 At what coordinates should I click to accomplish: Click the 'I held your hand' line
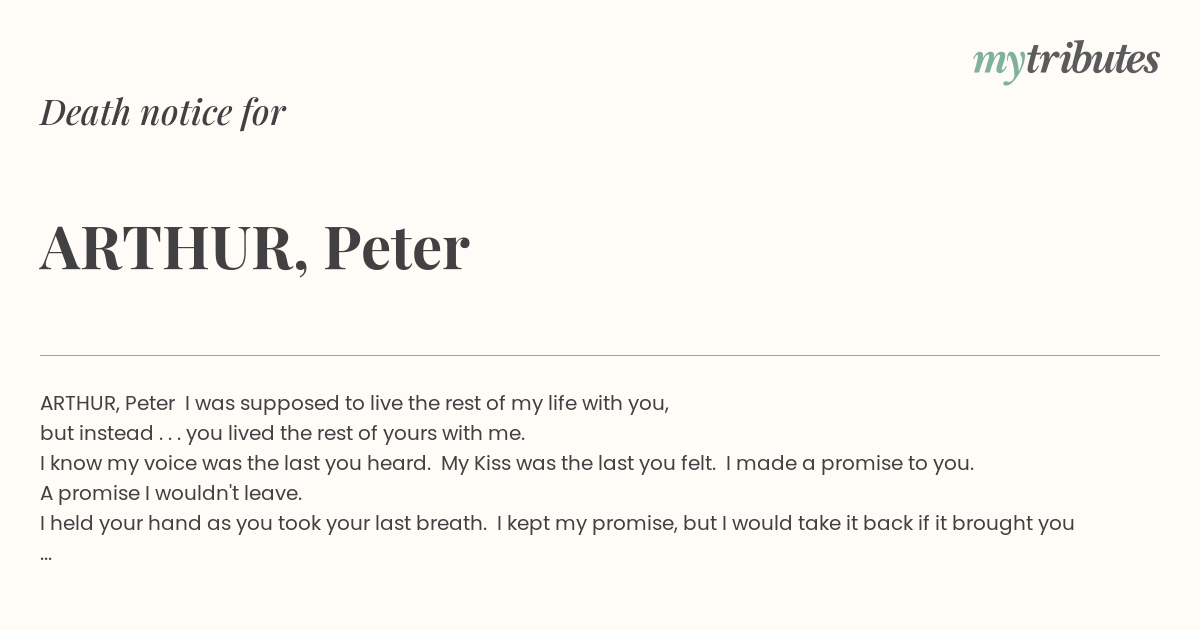click(557, 524)
